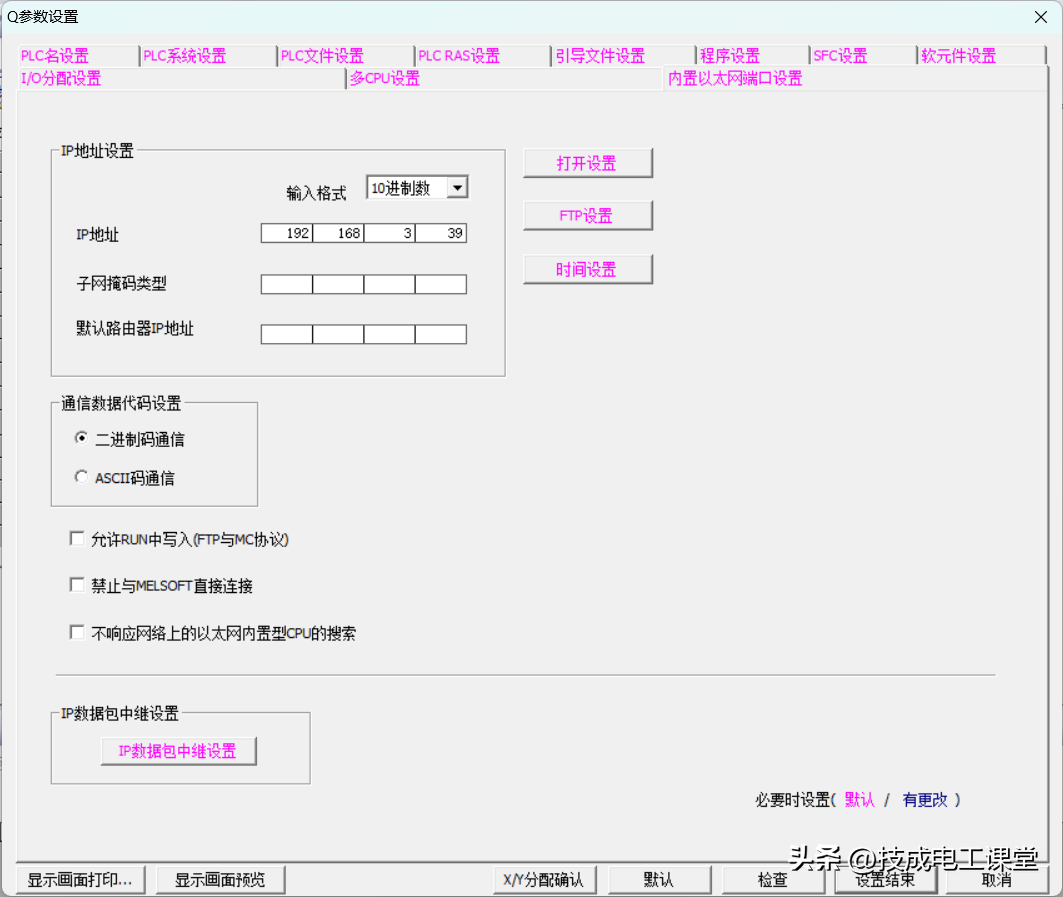Open FTP设置 dialog

coord(587,216)
